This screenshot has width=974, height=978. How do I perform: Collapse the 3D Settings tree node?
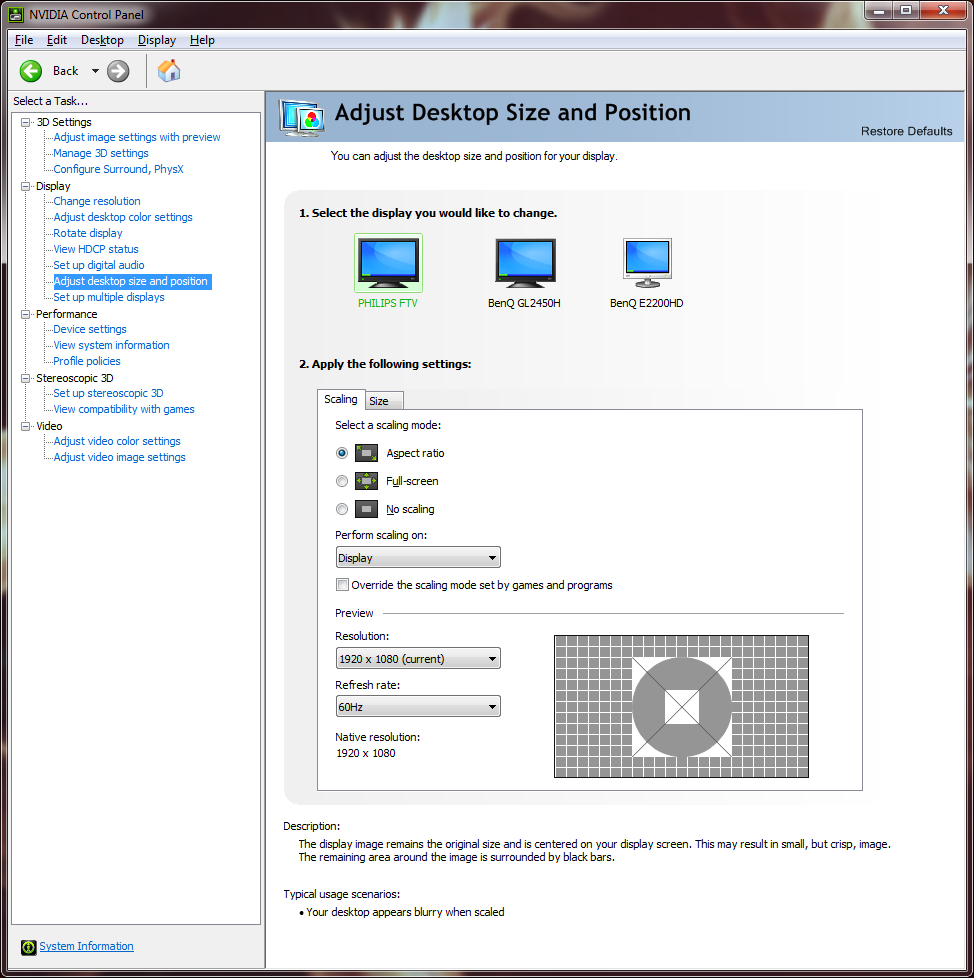click(x=26, y=122)
